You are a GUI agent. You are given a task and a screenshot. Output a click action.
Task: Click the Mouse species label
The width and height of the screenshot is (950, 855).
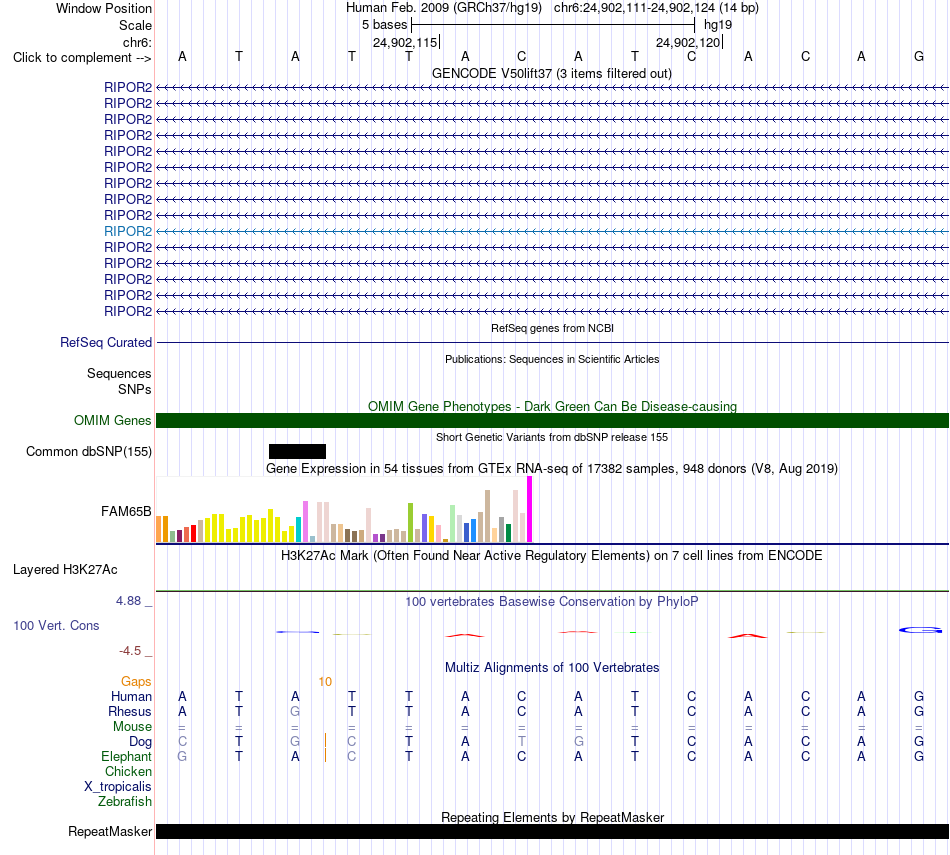tap(132, 727)
